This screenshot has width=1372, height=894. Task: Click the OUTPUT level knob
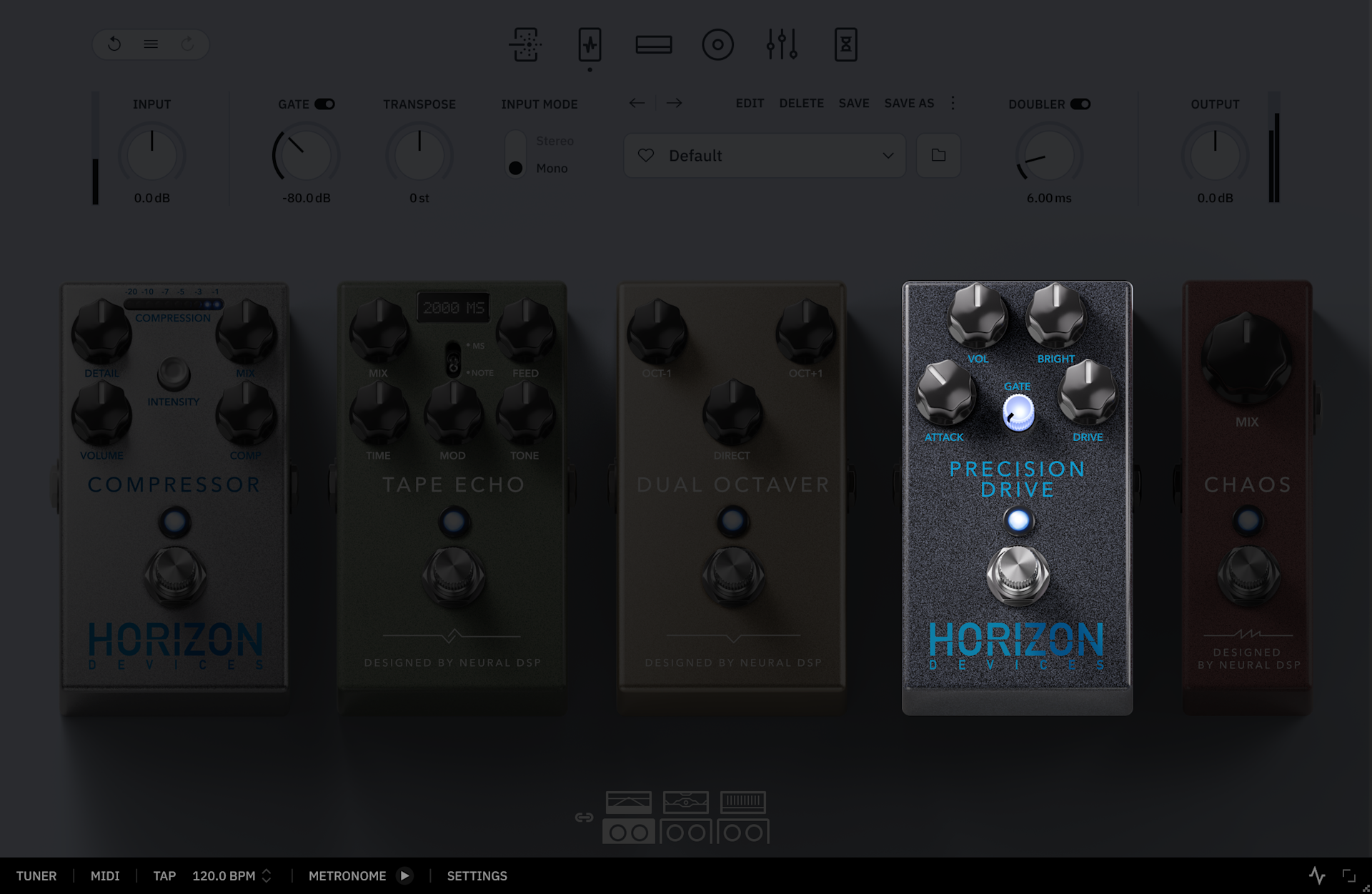[x=1215, y=154]
